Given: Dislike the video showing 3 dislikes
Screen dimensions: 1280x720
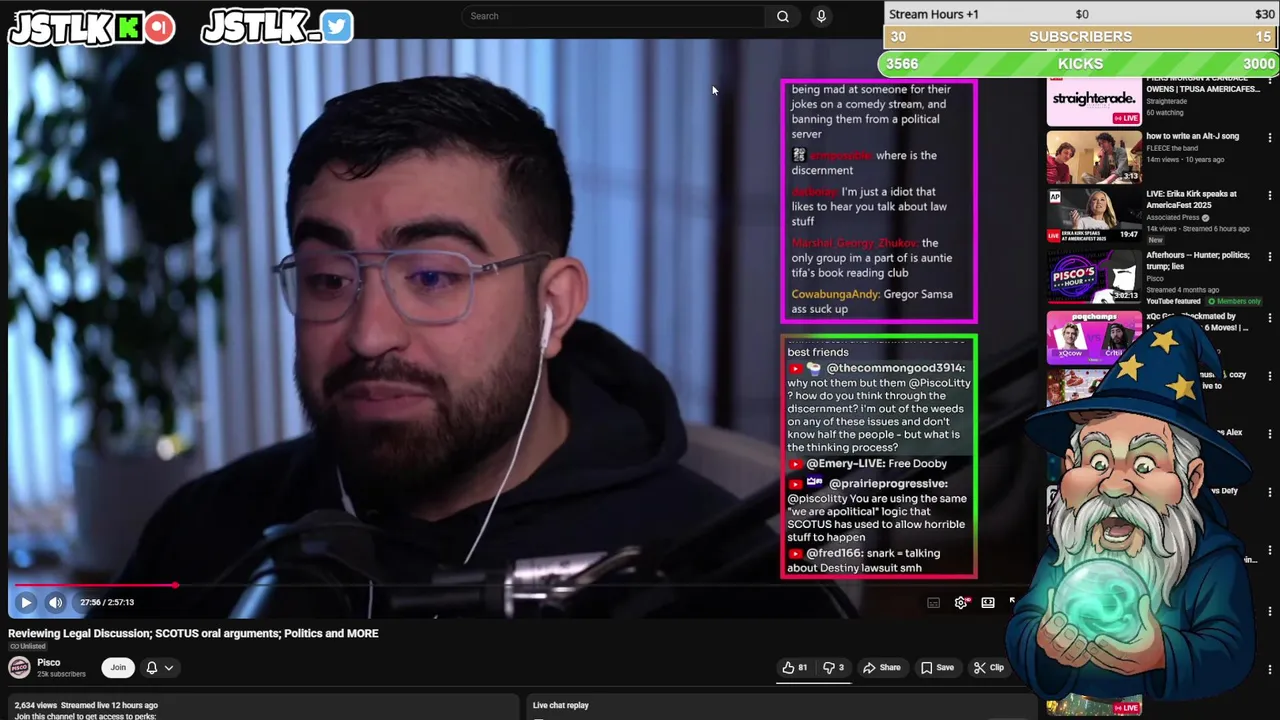Looking at the screenshot, I should tap(833, 668).
